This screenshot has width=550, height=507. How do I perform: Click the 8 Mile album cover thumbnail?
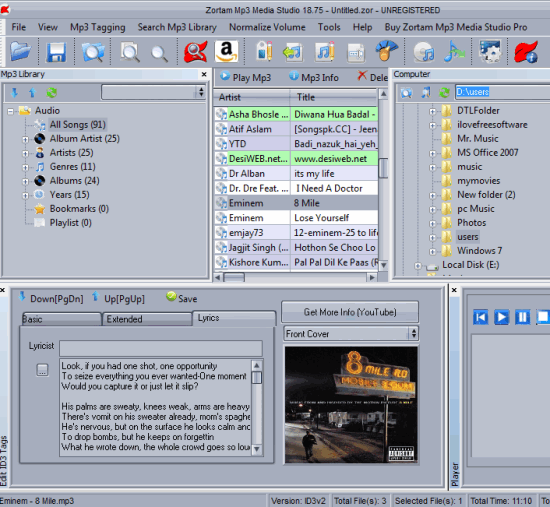351,405
